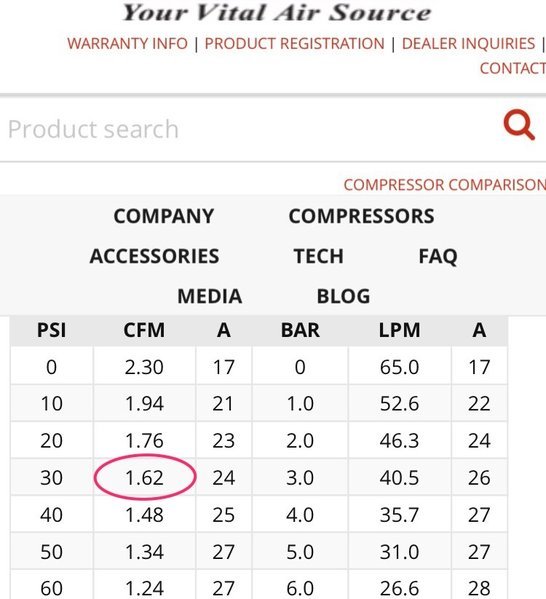546x599 pixels.
Task: Click the CFM column header
Action: point(144,330)
